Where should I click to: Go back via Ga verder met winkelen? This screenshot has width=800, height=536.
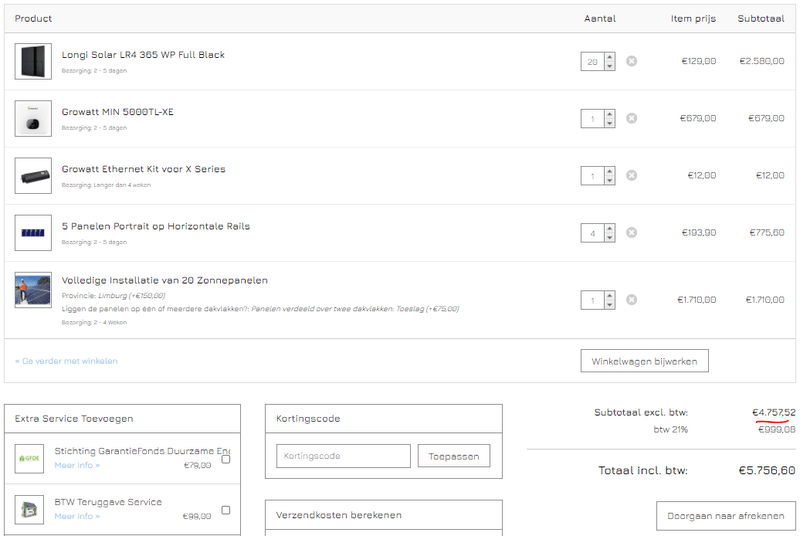coord(66,361)
